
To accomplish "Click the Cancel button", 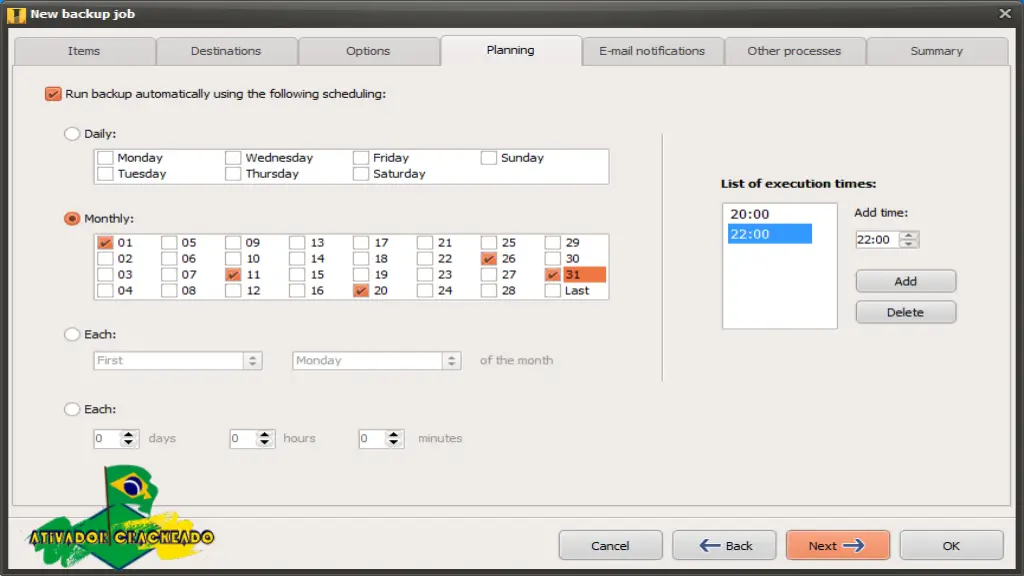I will [x=611, y=546].
